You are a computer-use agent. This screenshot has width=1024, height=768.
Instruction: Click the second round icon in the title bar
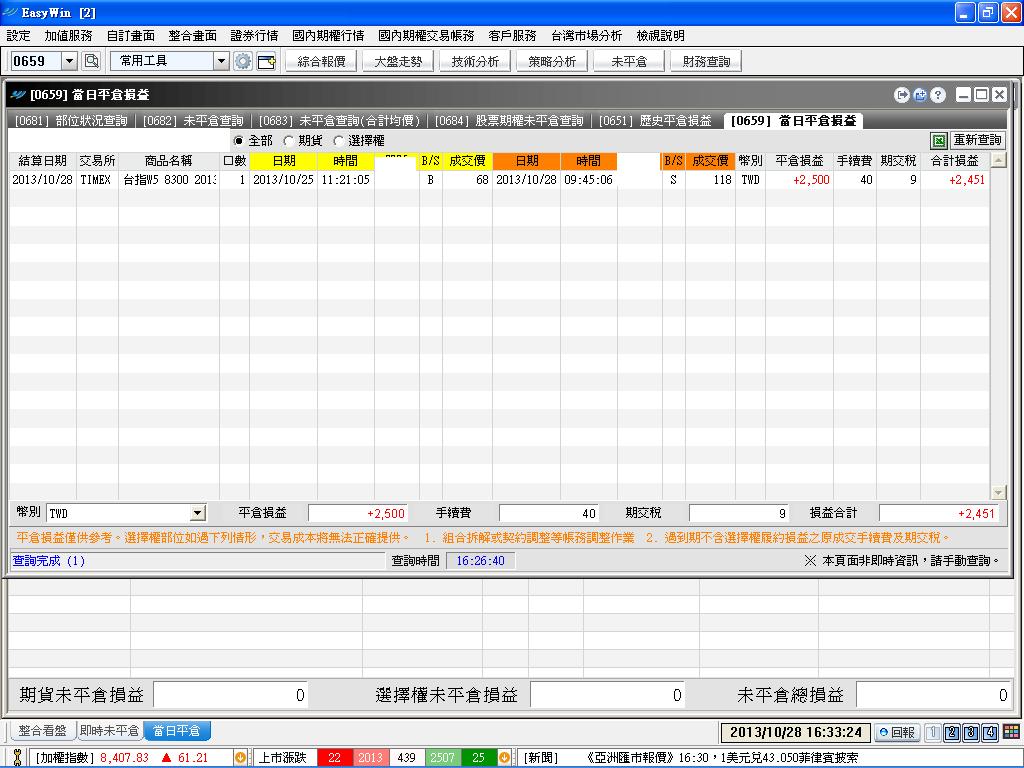(920, 95)
